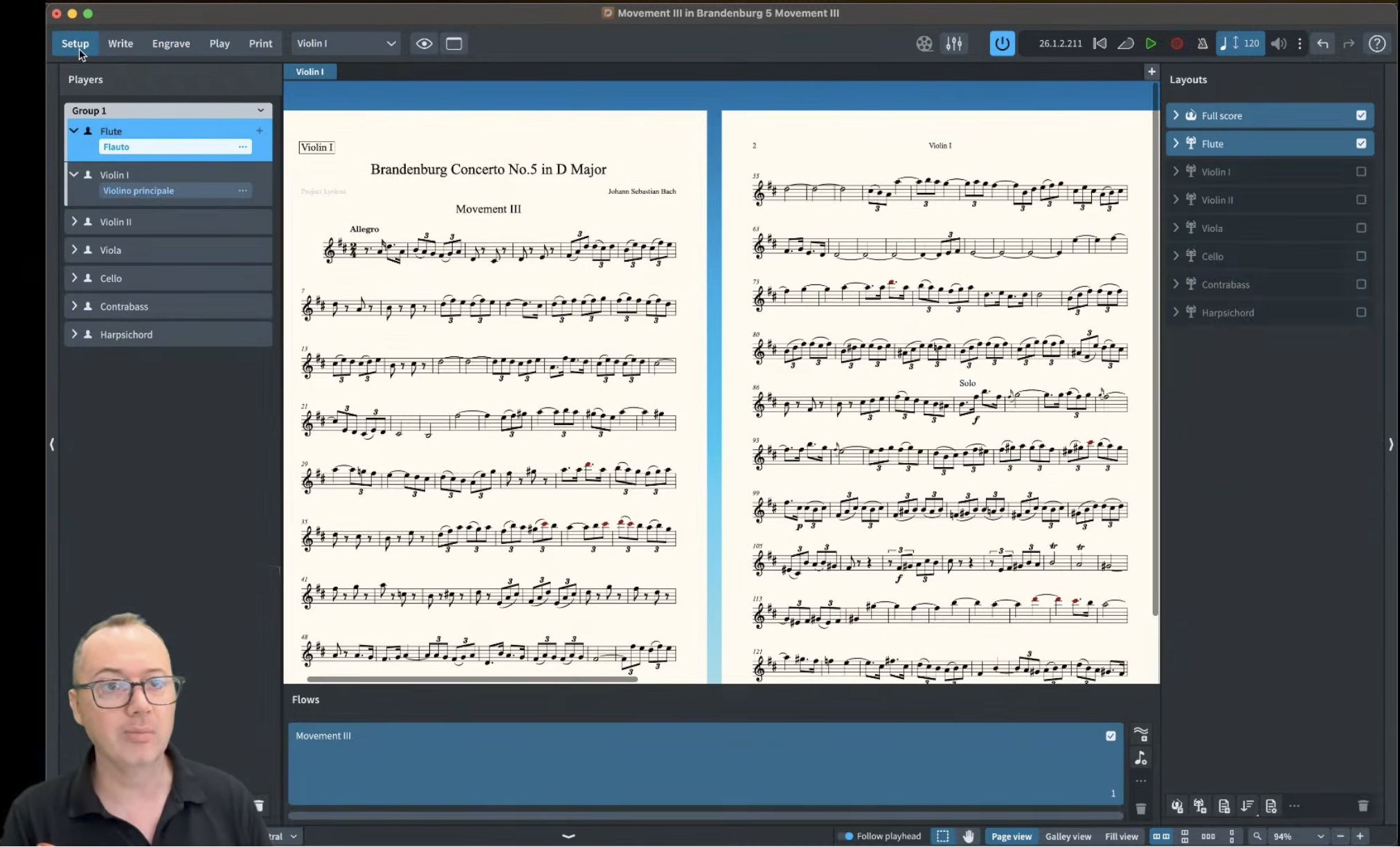Switch to Play mode

[219, 44]
